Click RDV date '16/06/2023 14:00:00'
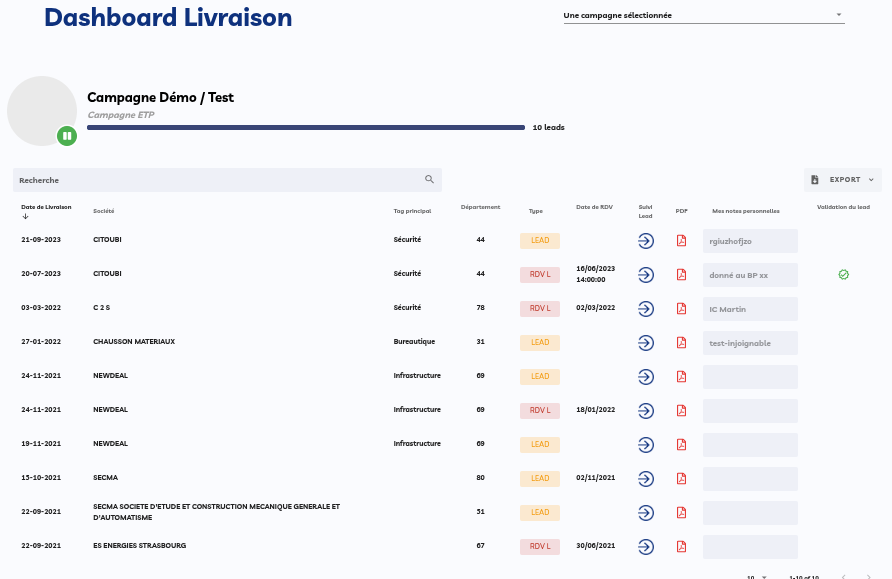 click(x=596, y=274)
